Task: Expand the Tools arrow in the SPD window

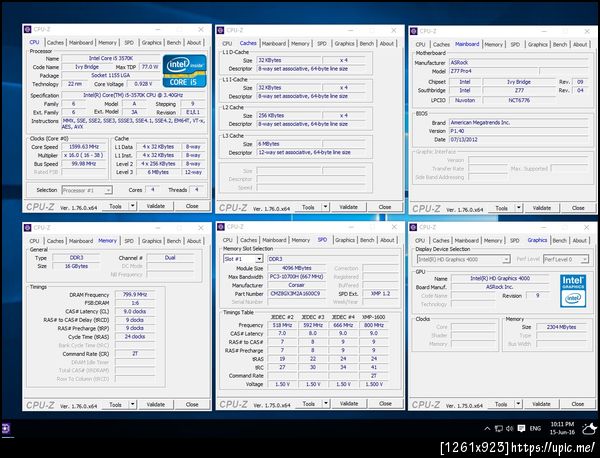Action: [326, 403]
